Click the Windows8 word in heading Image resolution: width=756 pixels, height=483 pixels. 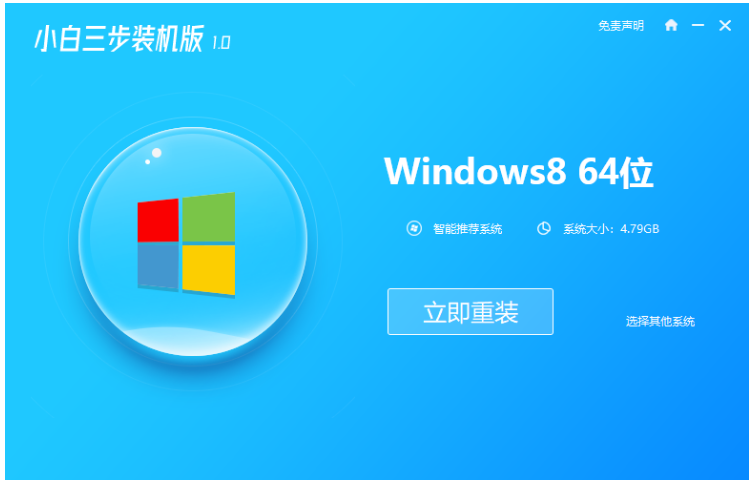click(x=475, y=171)
